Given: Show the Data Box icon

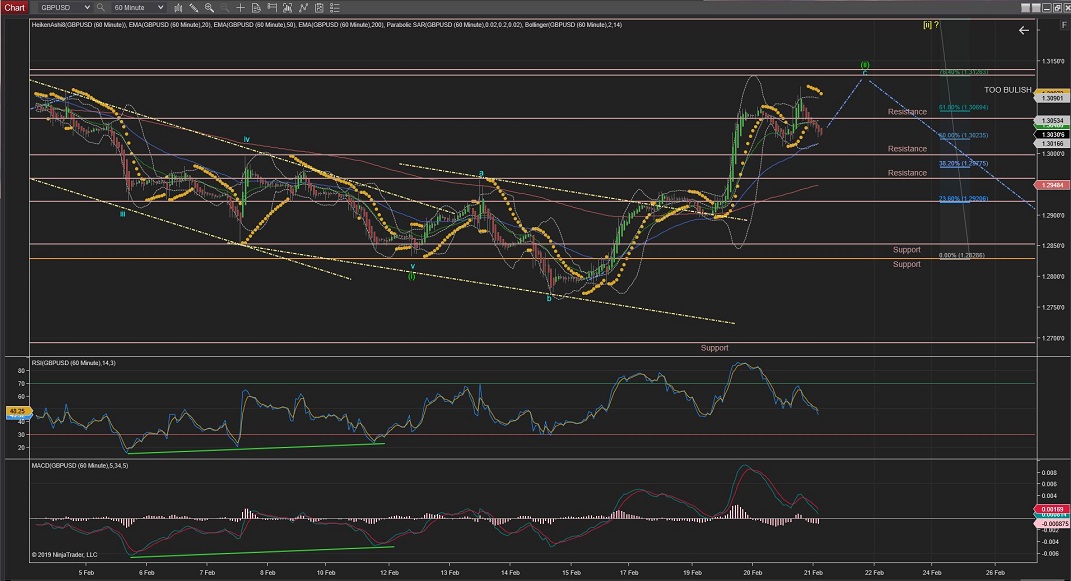Looking at the screenshot, I should pos(258,7).
